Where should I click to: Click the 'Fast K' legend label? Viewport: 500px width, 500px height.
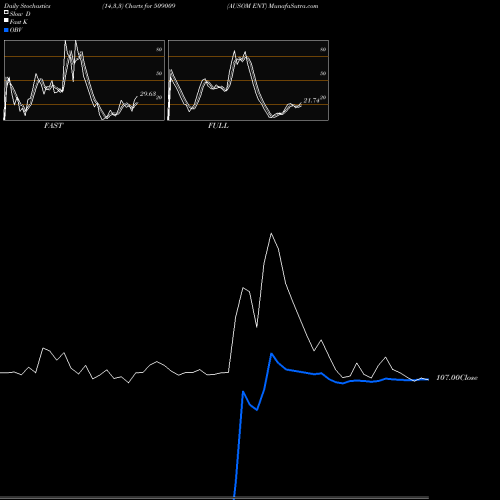point(19,22)
